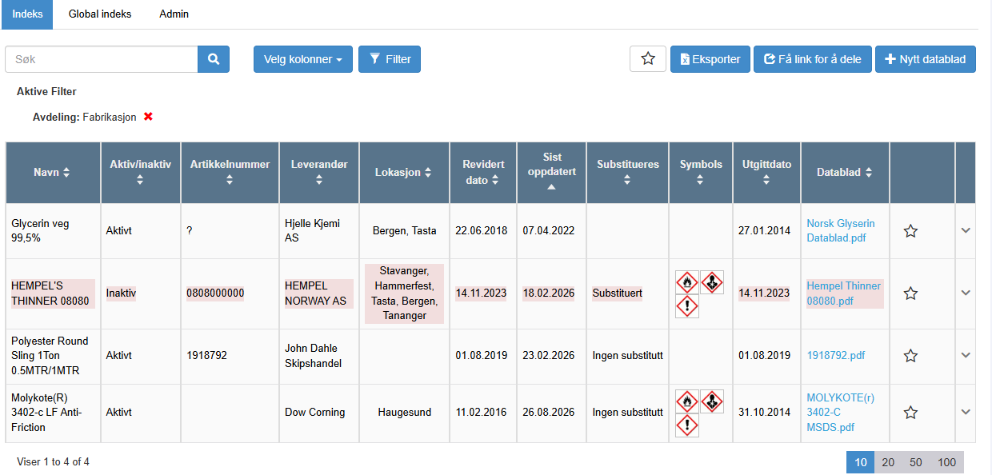Click the Haugesund location cell
The width and height of the screenshot is (992, 475).
tap(404, 412)
